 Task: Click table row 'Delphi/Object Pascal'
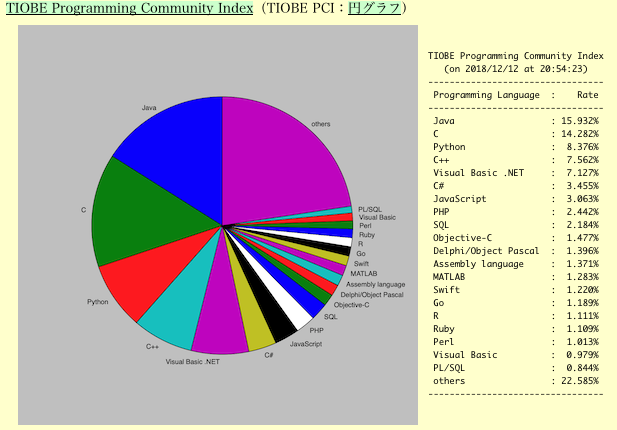(x=515, y=251)
